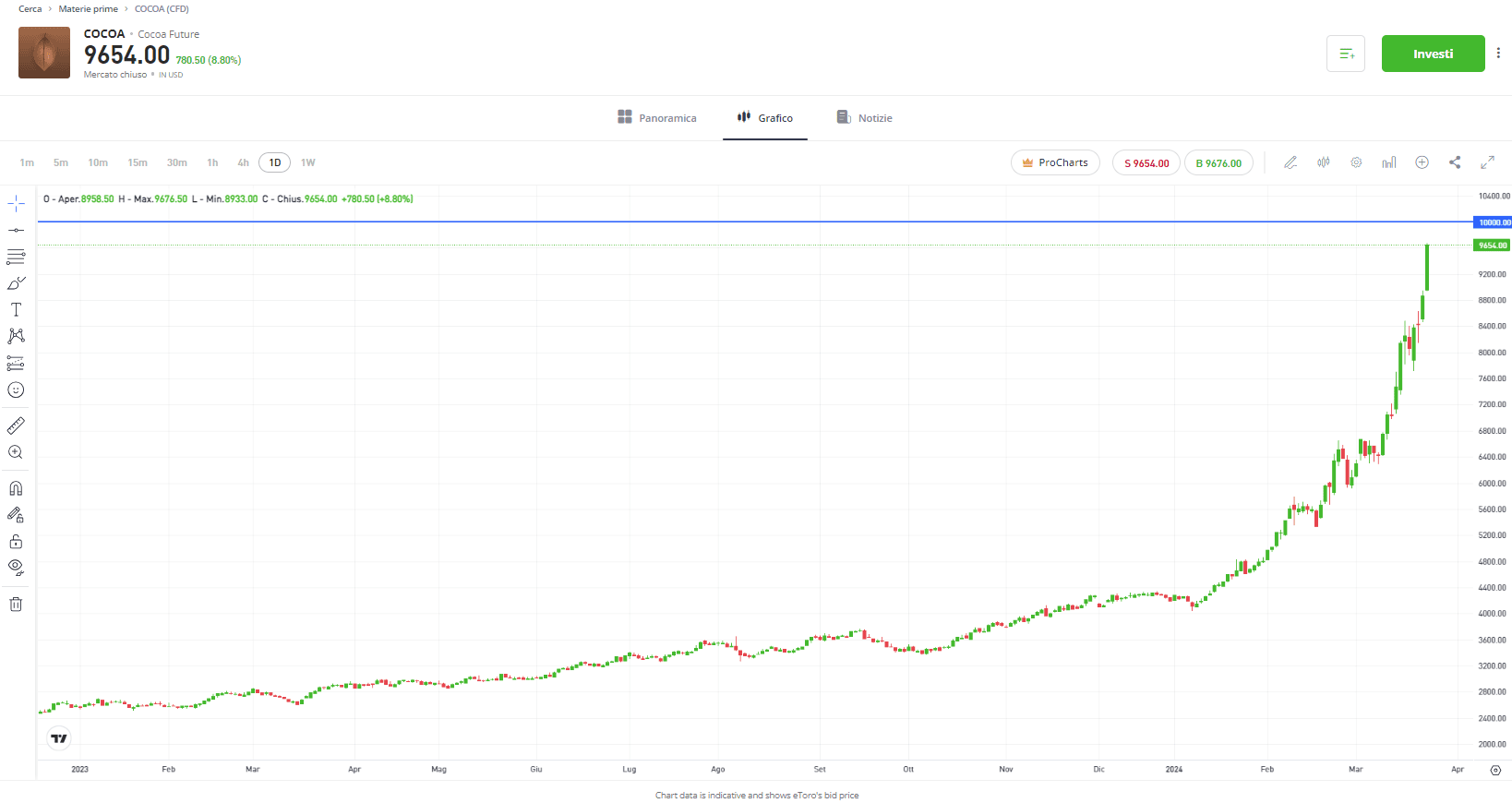The image size is (1512, 803).
Task: Select the crosshair cursor tool
Action: (16, 203)
